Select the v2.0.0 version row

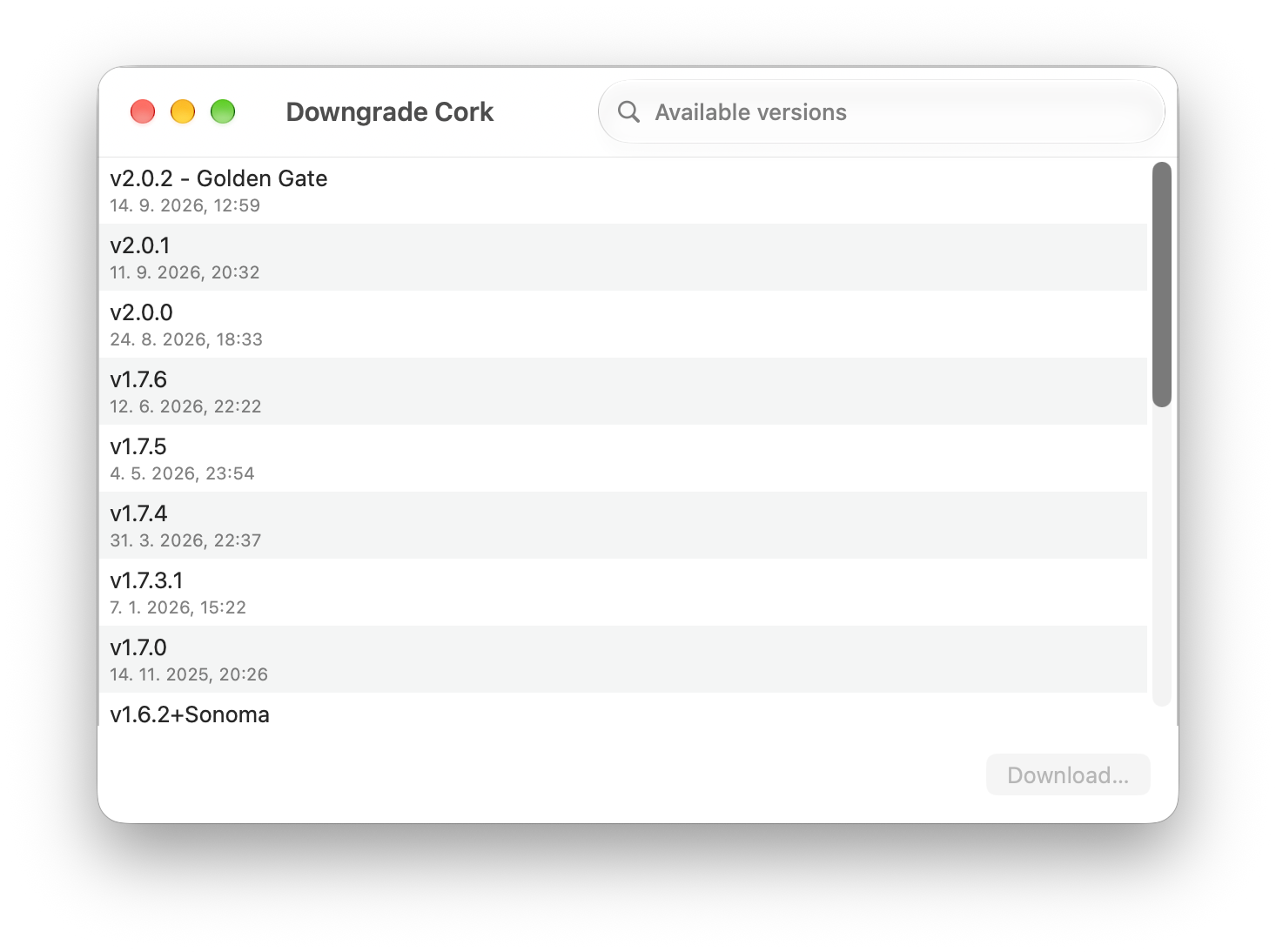point(622,325)
